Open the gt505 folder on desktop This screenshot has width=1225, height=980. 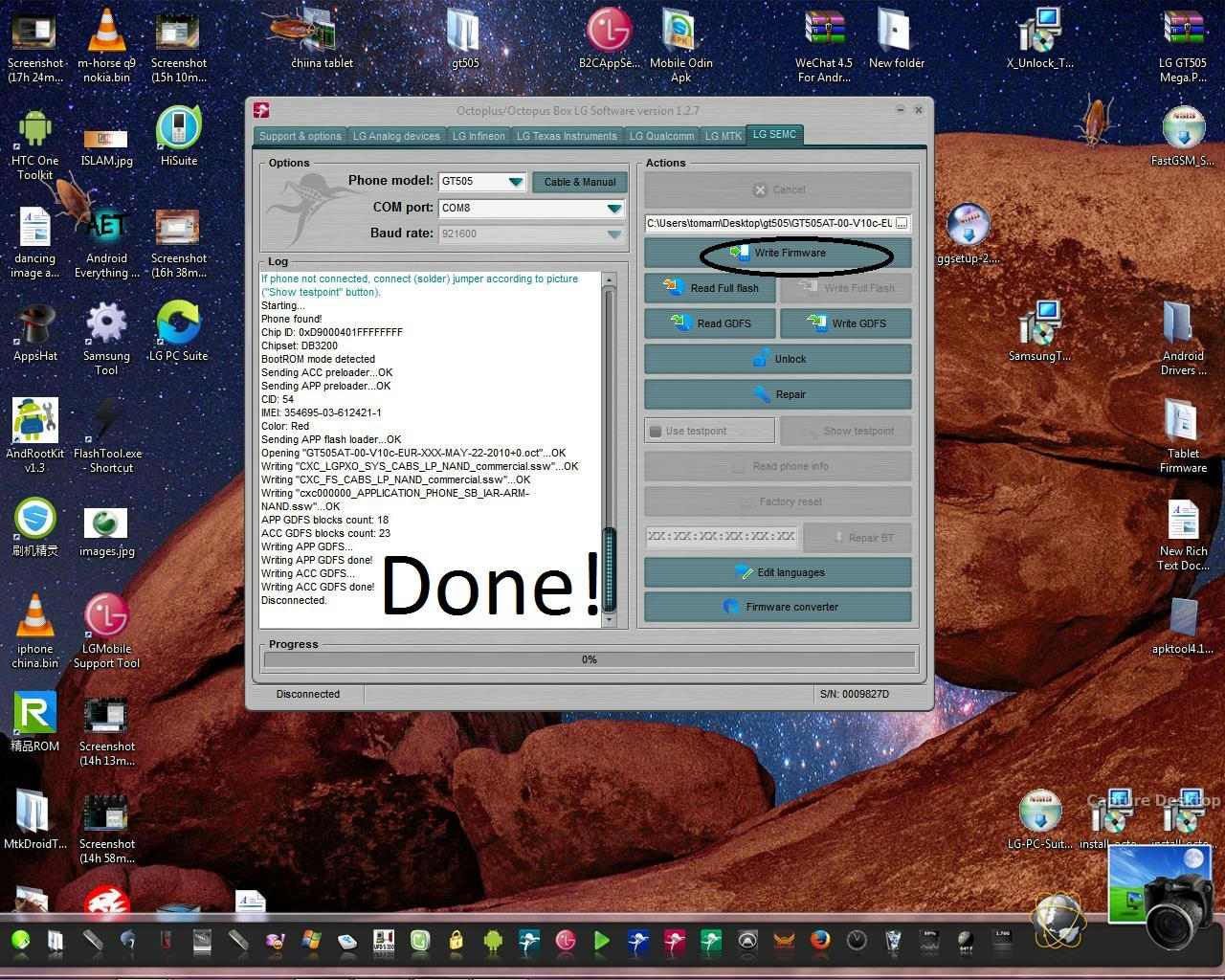465,39
